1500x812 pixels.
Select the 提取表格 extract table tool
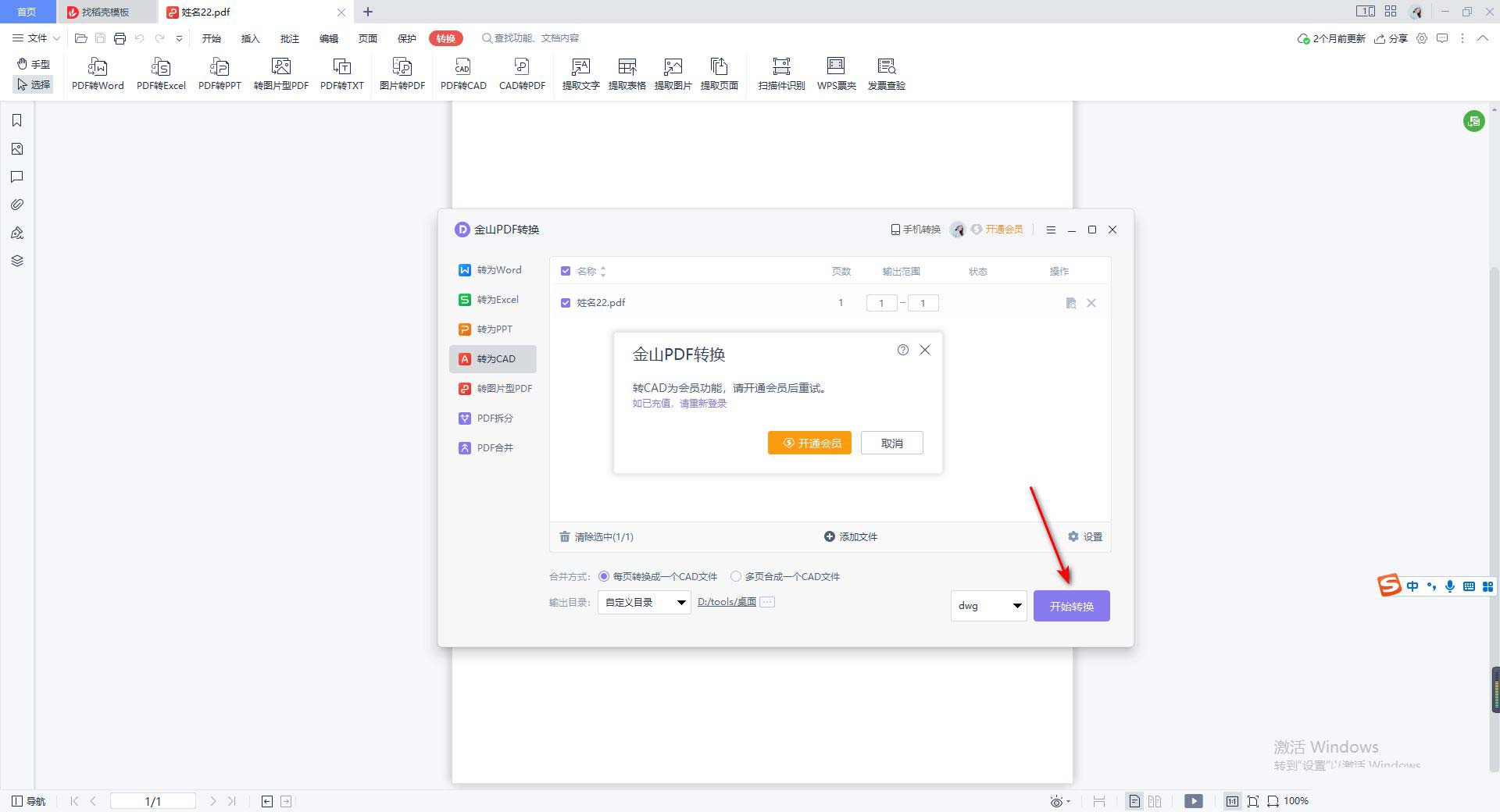[627, 74]
